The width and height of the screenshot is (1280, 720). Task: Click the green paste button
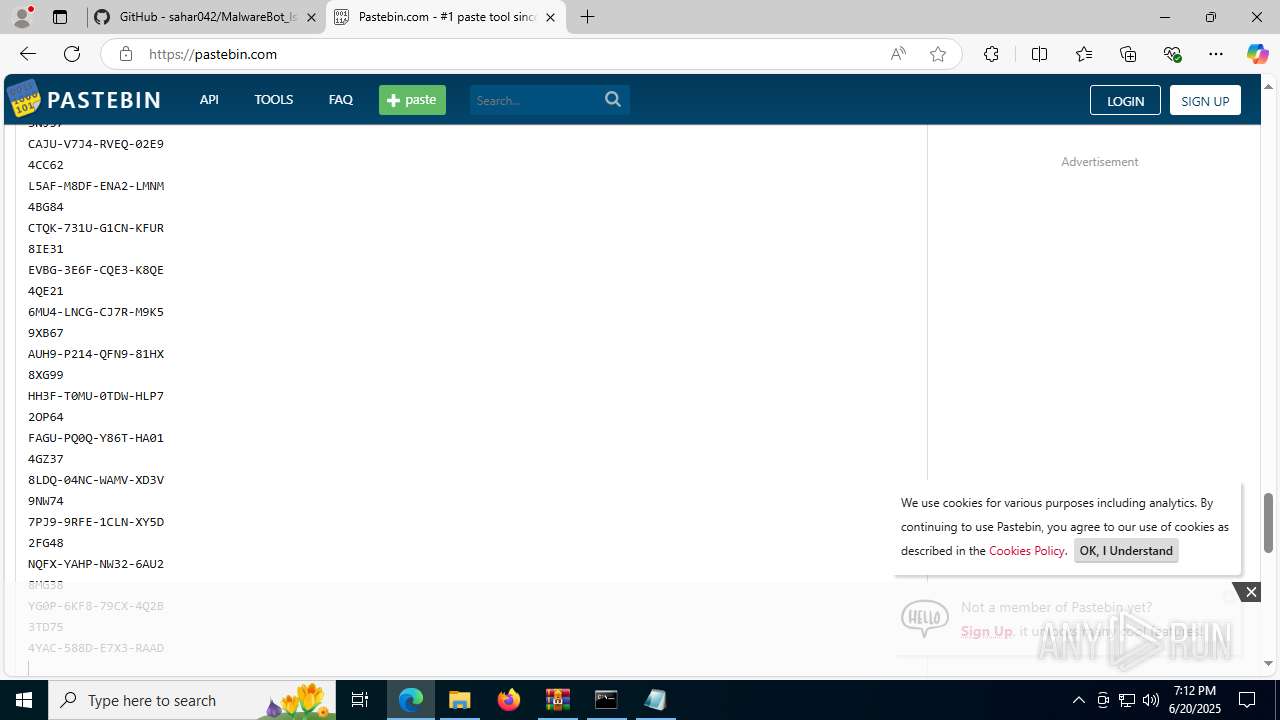click(x=412, y=99)
